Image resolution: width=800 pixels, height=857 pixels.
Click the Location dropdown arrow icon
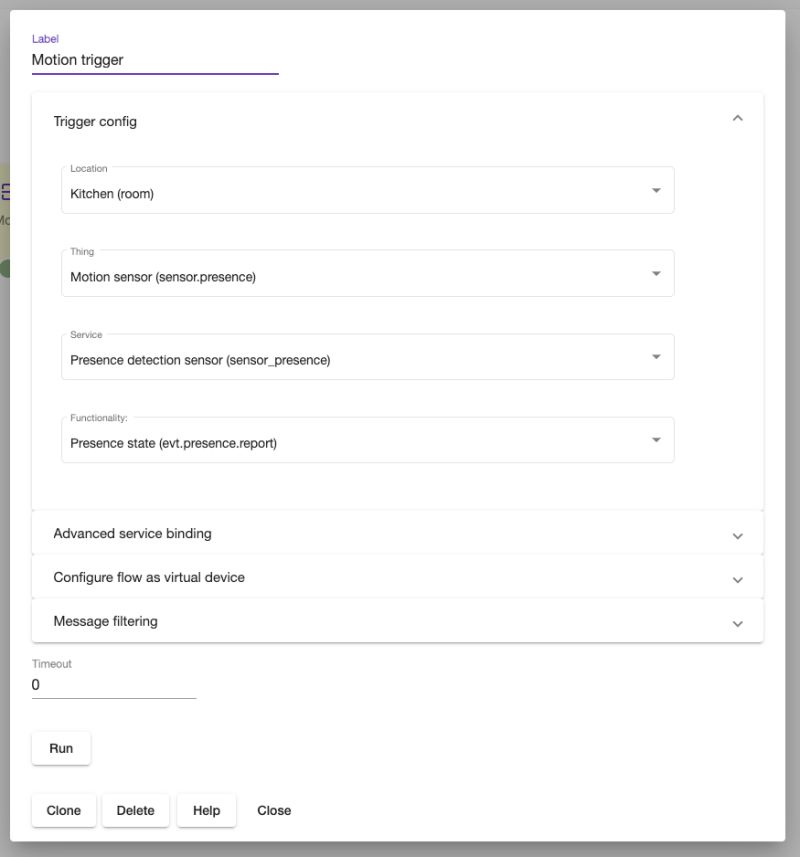656,190
